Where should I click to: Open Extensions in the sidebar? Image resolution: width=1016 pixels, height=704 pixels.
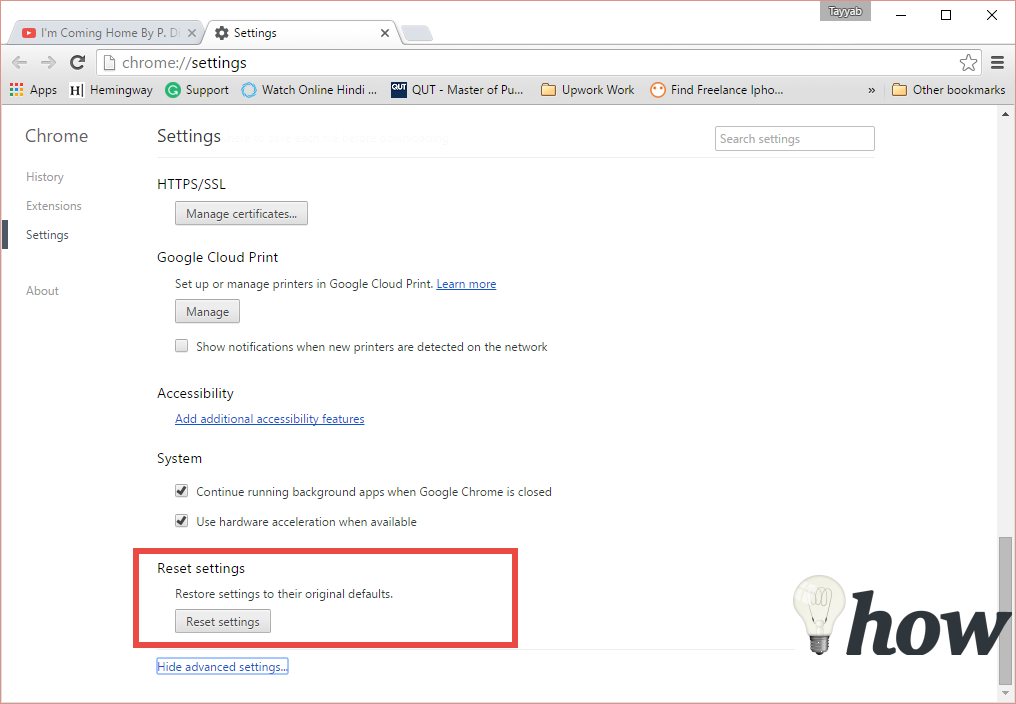point(54,205)
